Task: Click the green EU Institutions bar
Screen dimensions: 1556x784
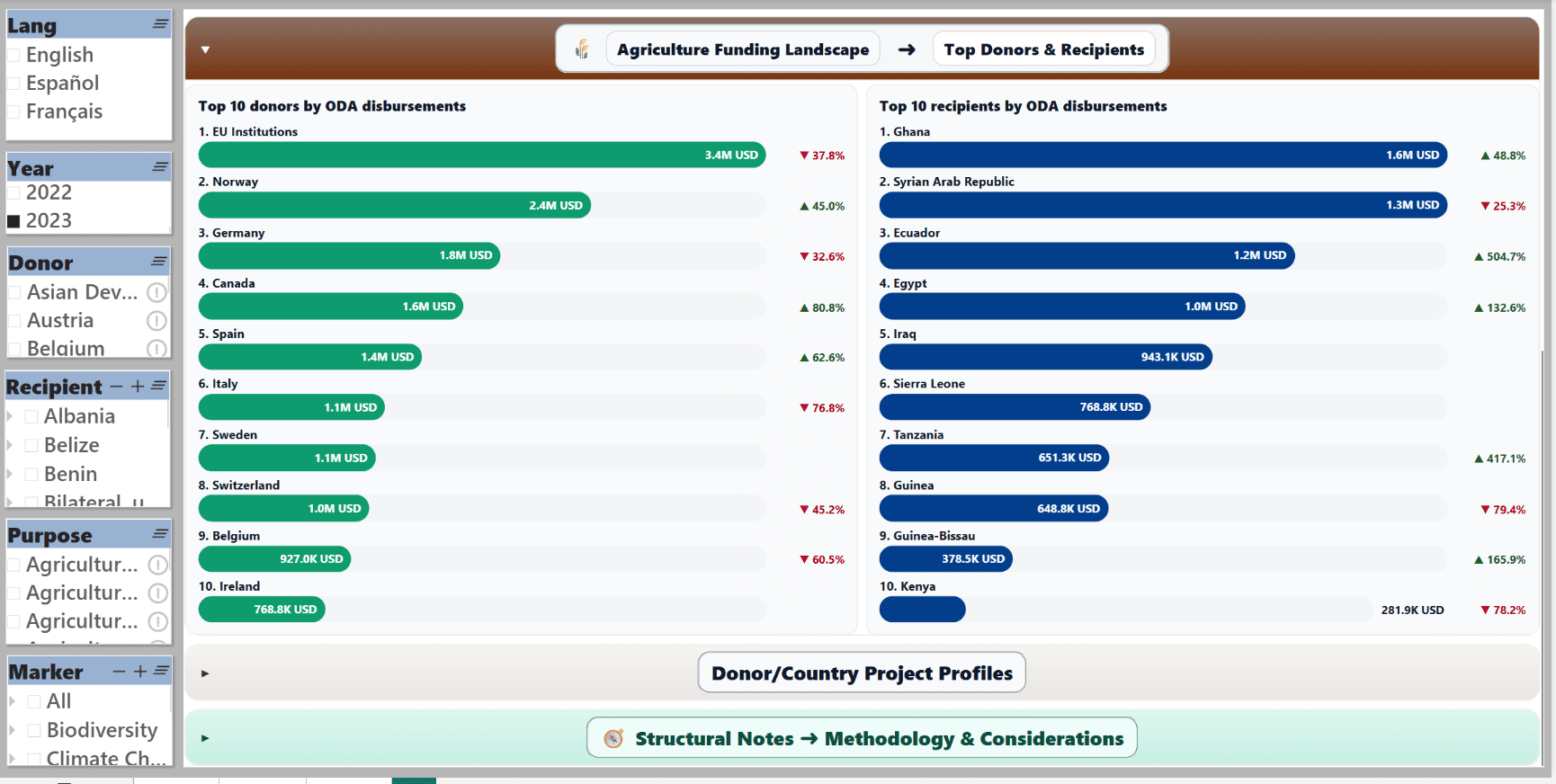Action: (481, 155)
